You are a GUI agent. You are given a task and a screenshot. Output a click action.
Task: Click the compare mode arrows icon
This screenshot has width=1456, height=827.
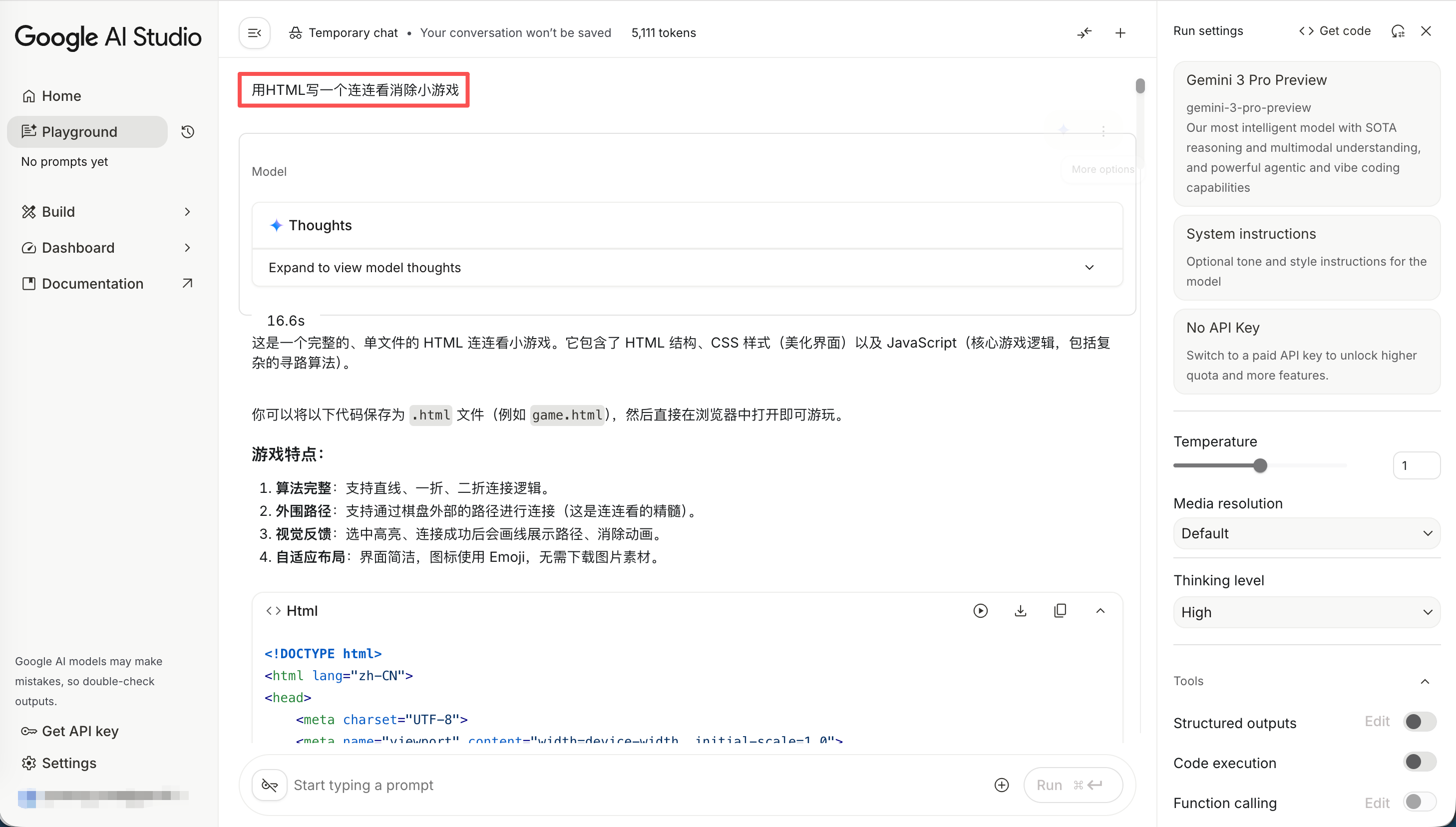[1084, 33]
